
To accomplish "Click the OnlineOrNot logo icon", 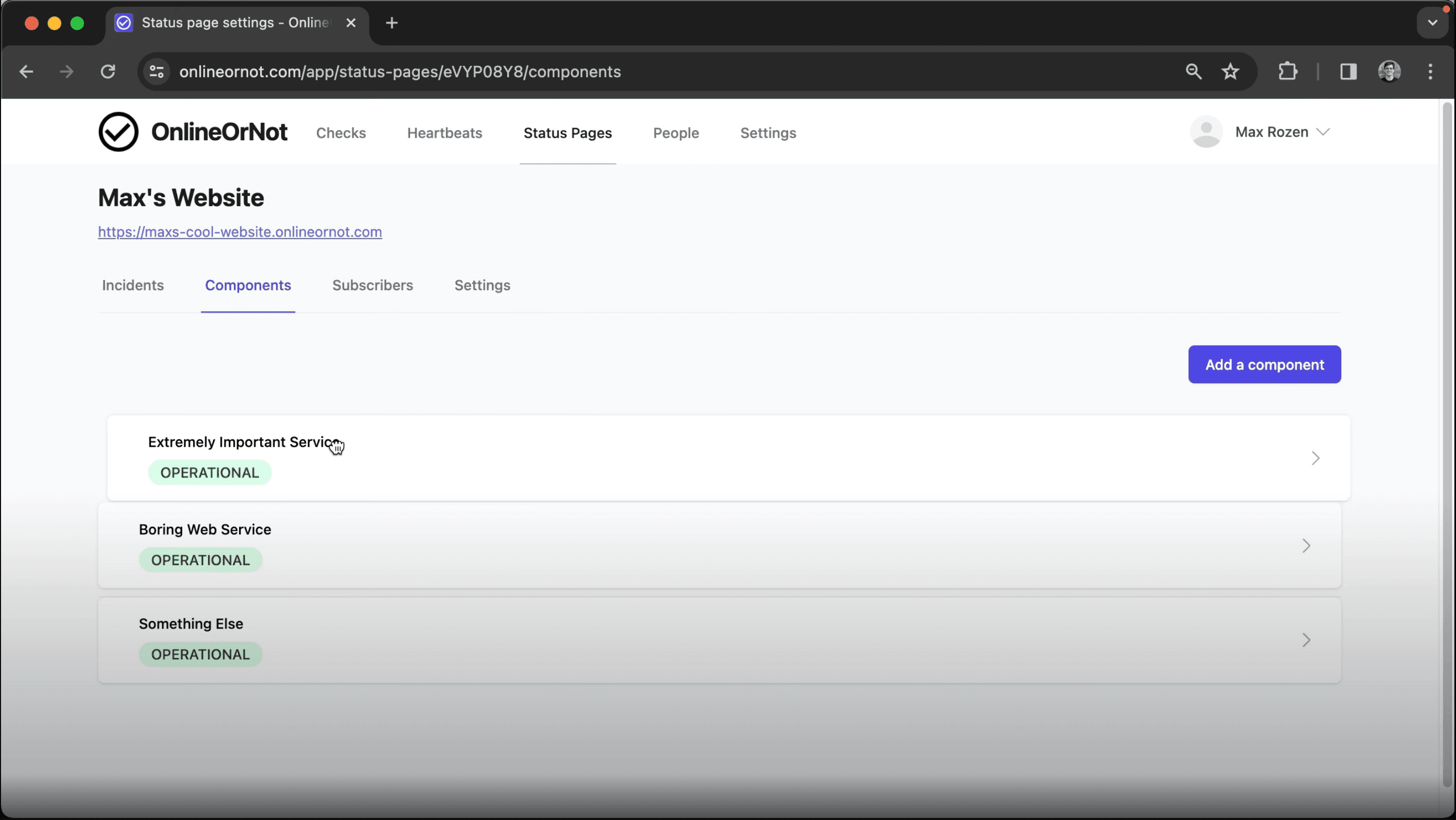I will point(118,131).
